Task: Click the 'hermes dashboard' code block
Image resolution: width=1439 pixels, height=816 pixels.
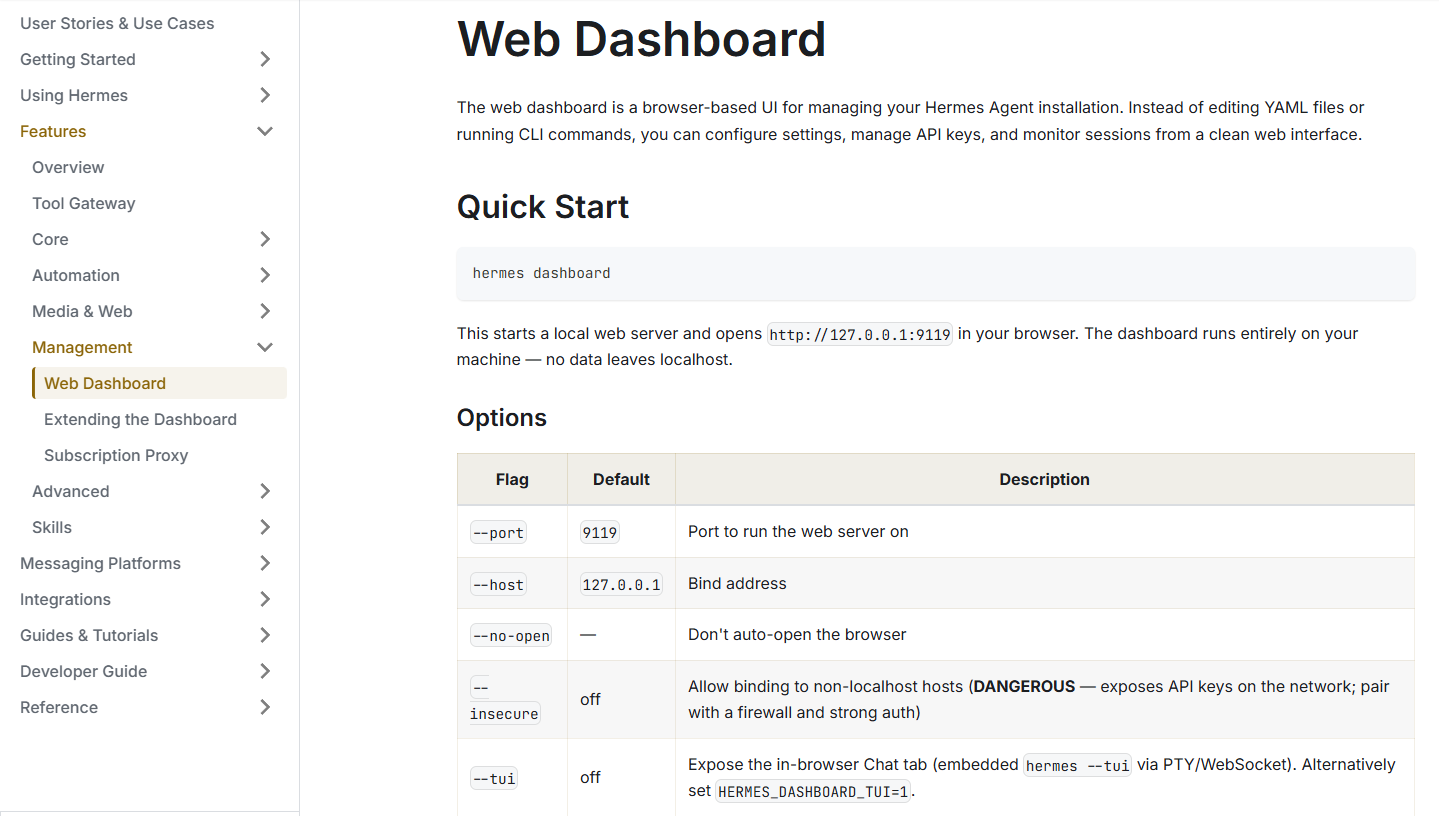Action: coord(936,273)
